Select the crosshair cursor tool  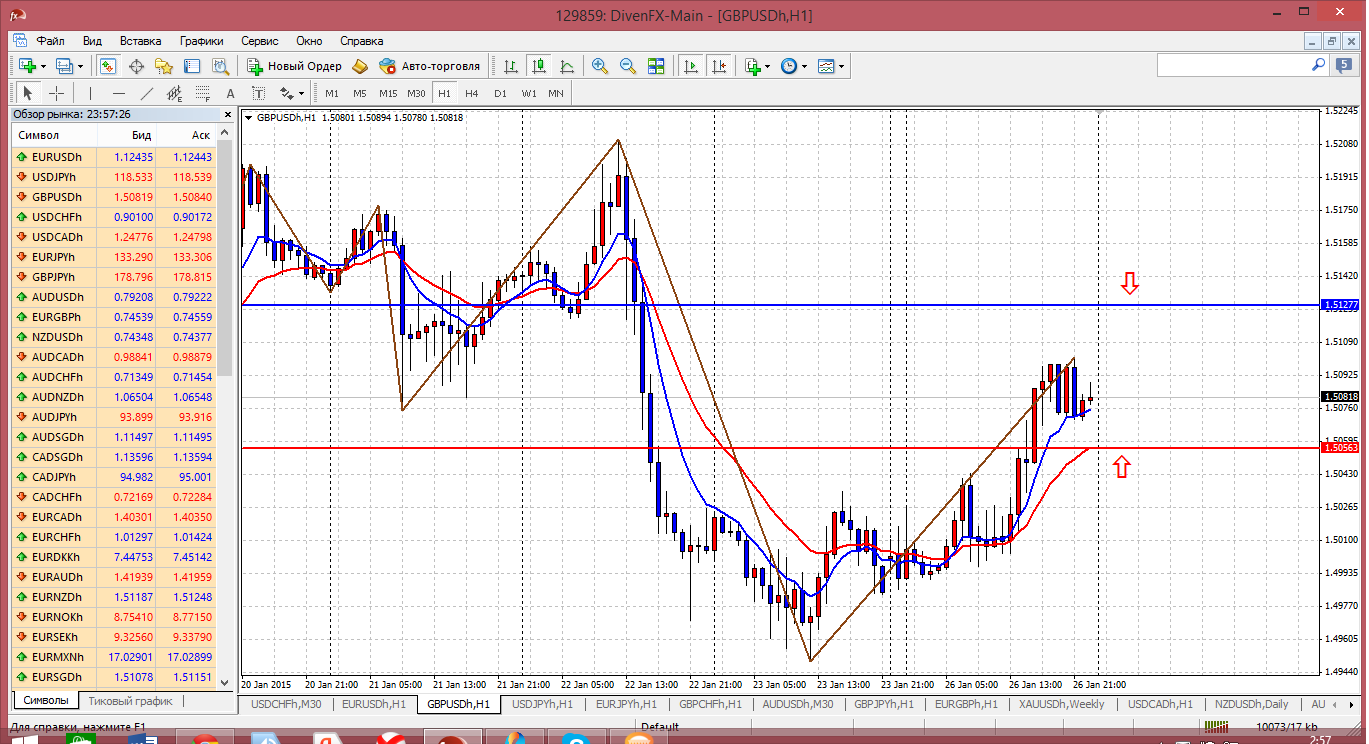57,93
